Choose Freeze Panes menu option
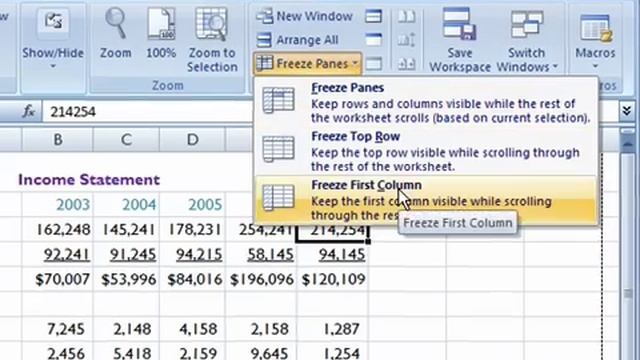640x360 pixels. 426,103
